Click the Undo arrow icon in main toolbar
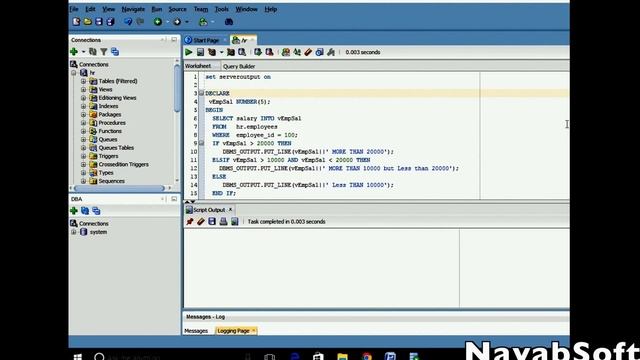The height and width of the screenshot is (360, 640). [x=128, y=22]
